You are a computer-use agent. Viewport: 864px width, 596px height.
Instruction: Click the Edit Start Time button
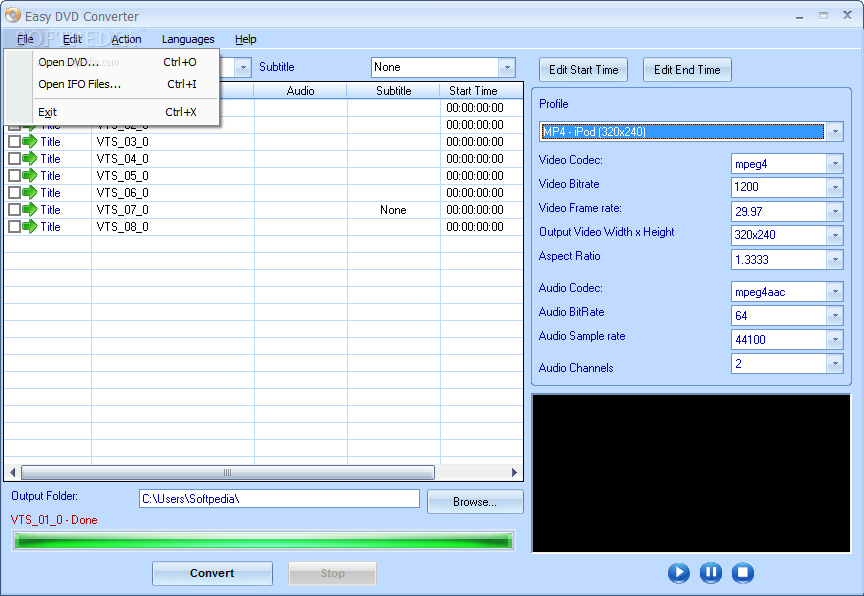pos(584,70)
